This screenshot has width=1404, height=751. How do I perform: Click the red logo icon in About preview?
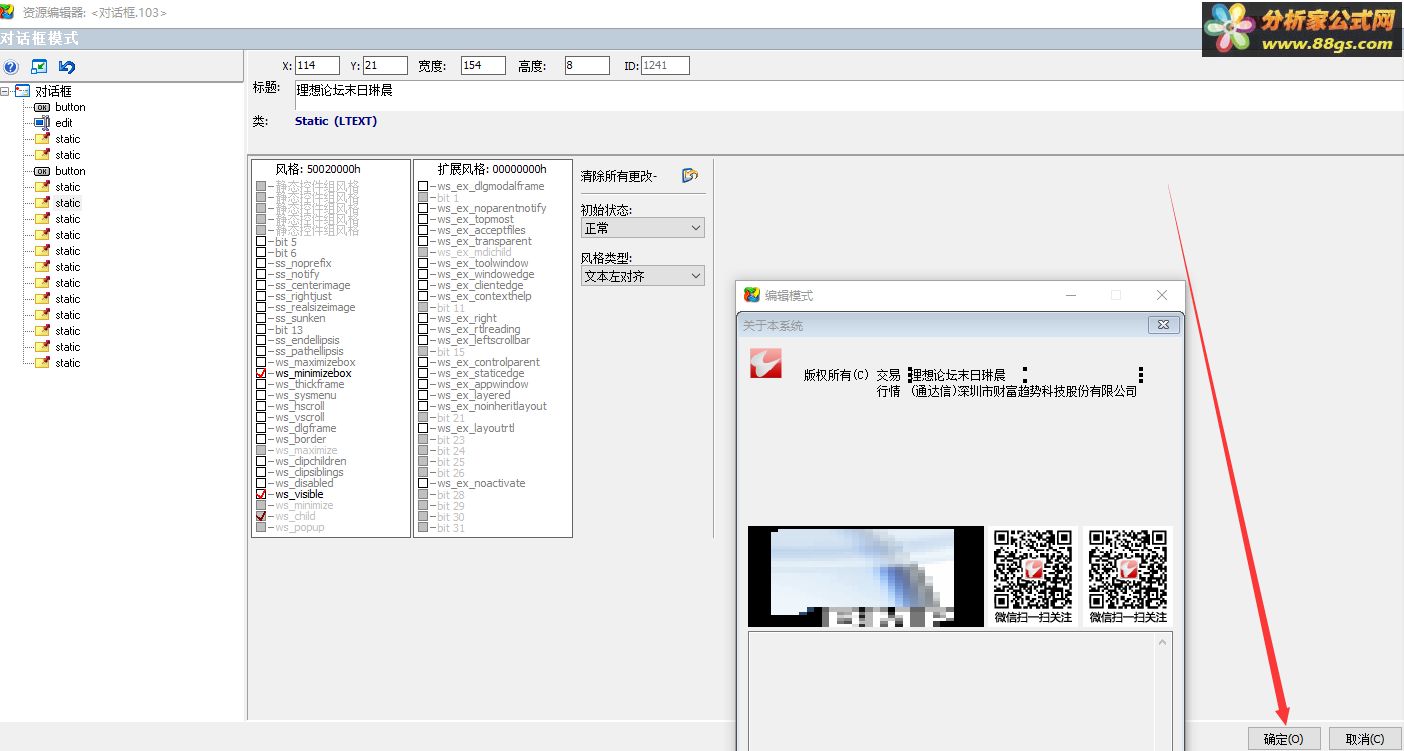(x=766, y=363)
